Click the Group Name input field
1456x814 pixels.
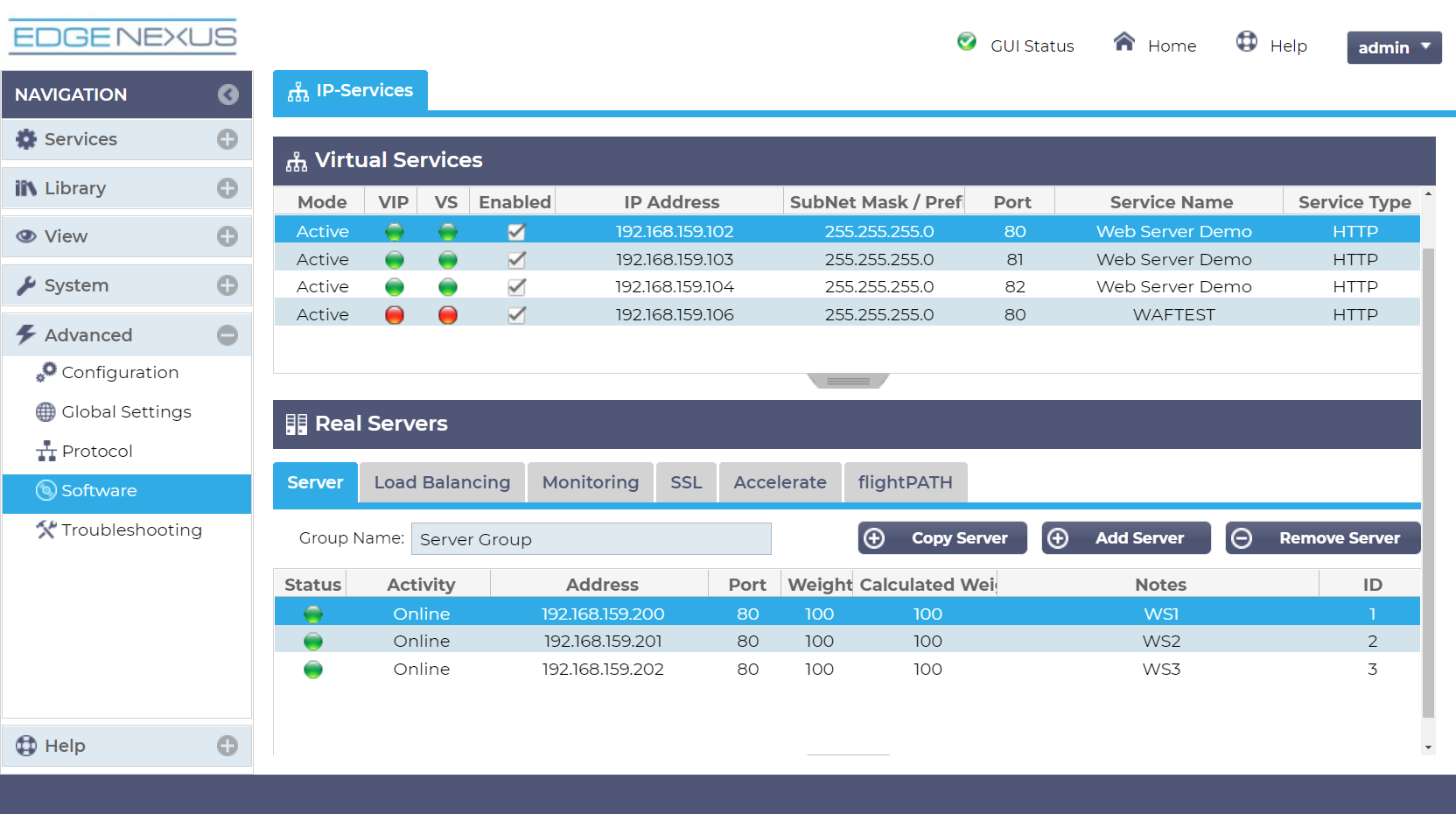tap(591, 539)
